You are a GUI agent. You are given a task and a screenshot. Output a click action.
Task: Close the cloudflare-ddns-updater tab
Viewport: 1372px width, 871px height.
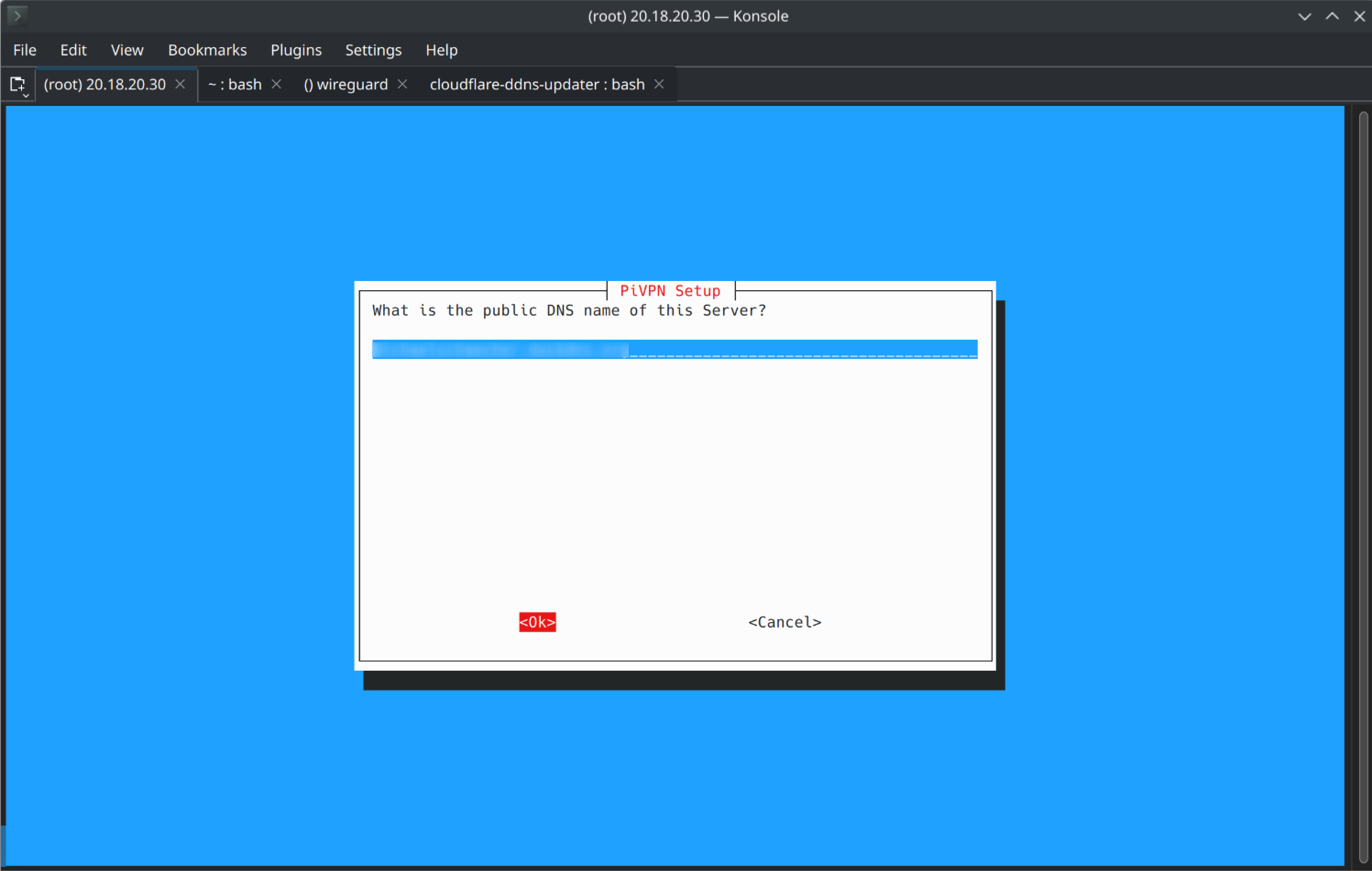pos(659,84)
